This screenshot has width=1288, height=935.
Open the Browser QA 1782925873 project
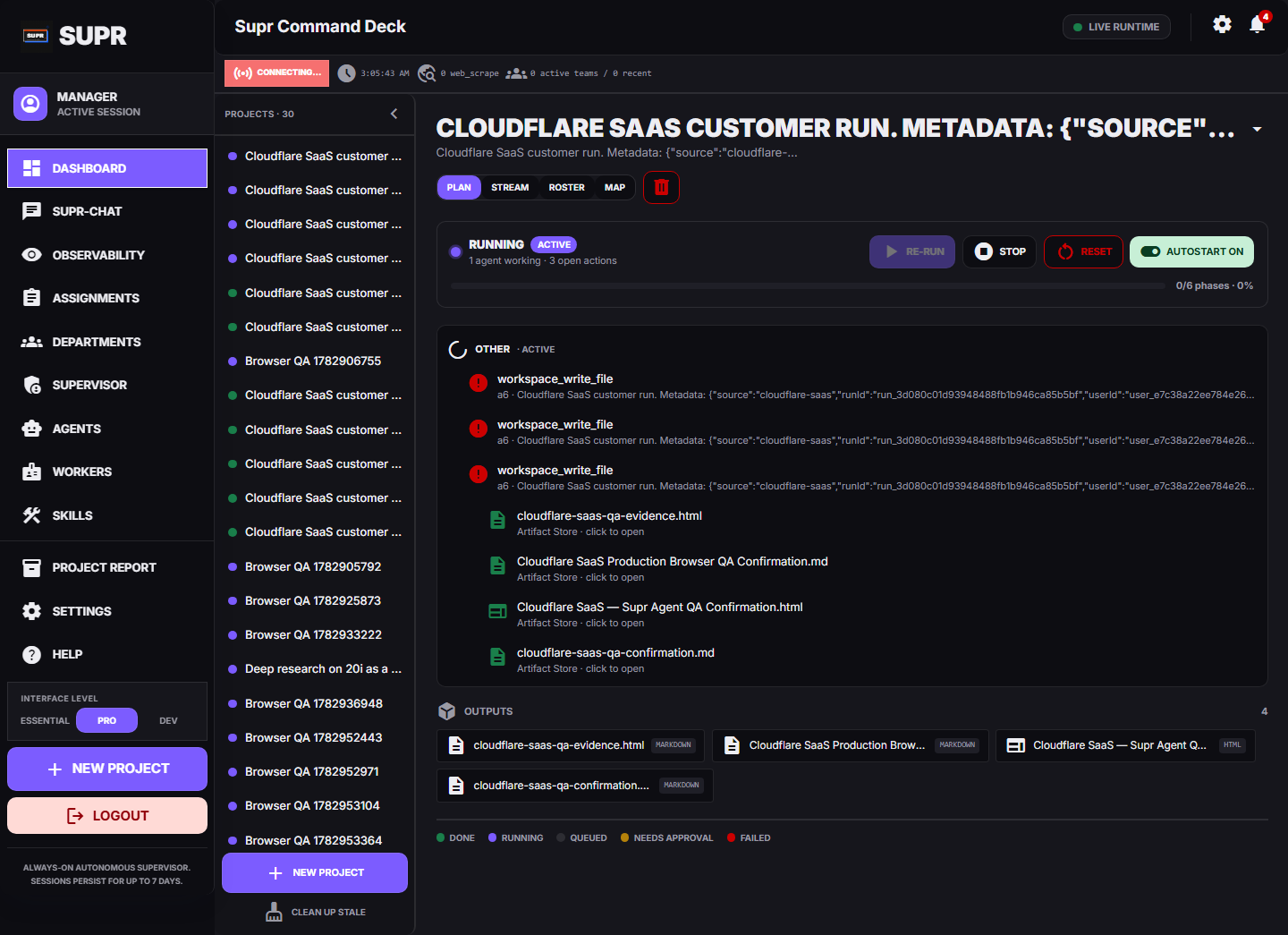tap(315, 600)
